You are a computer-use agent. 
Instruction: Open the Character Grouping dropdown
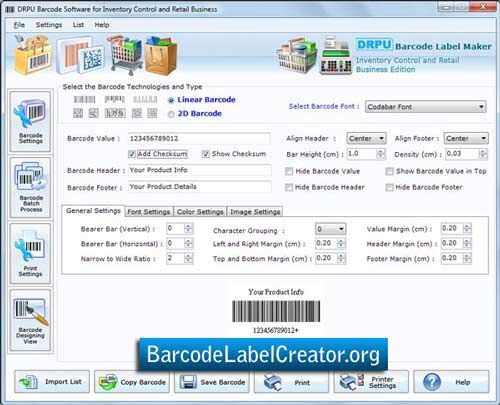point(331,229)
